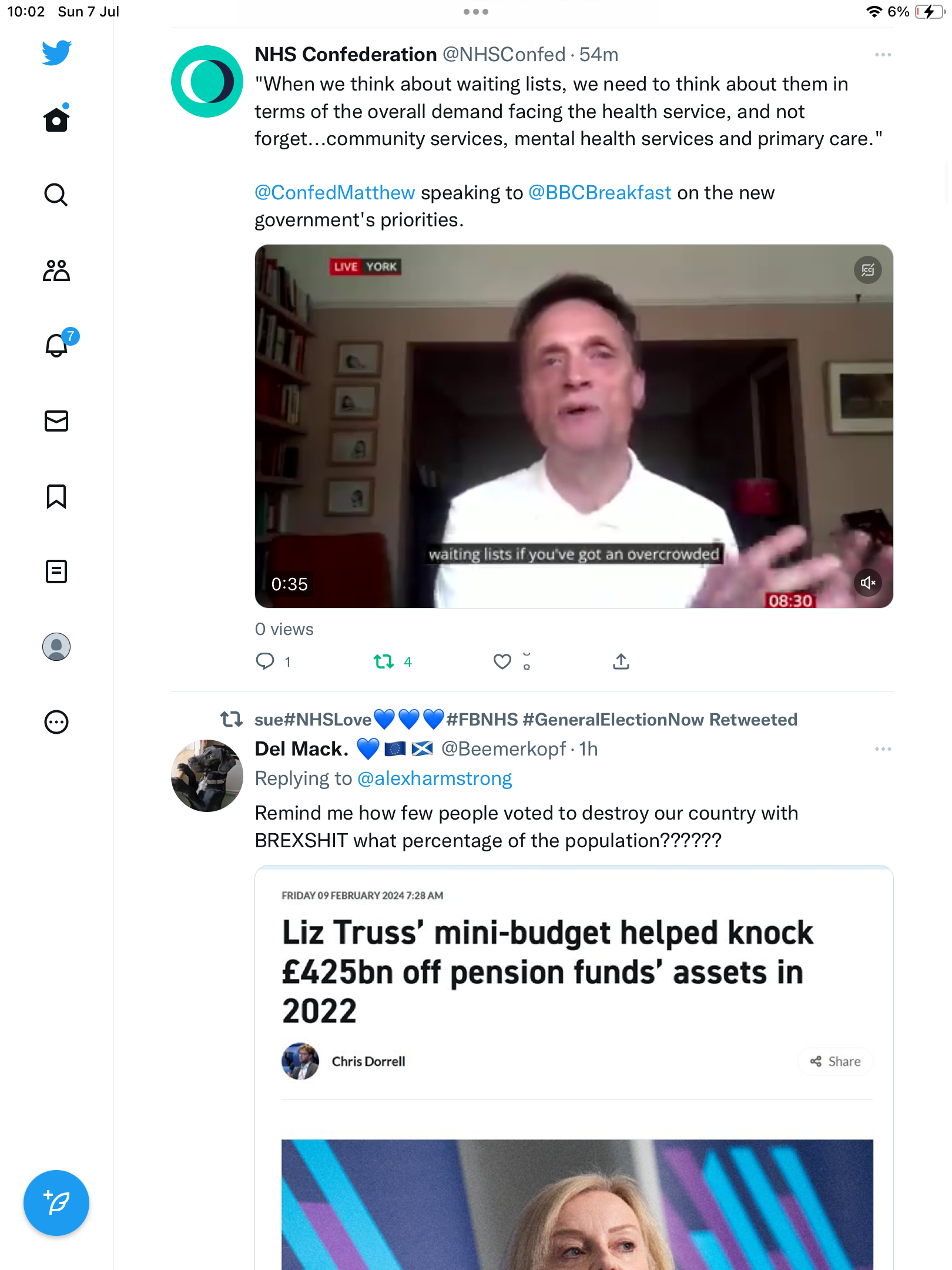The image size is (952, 1270).
Task: Click the @BBCBreakfast mention link
Action: [599, 193]
